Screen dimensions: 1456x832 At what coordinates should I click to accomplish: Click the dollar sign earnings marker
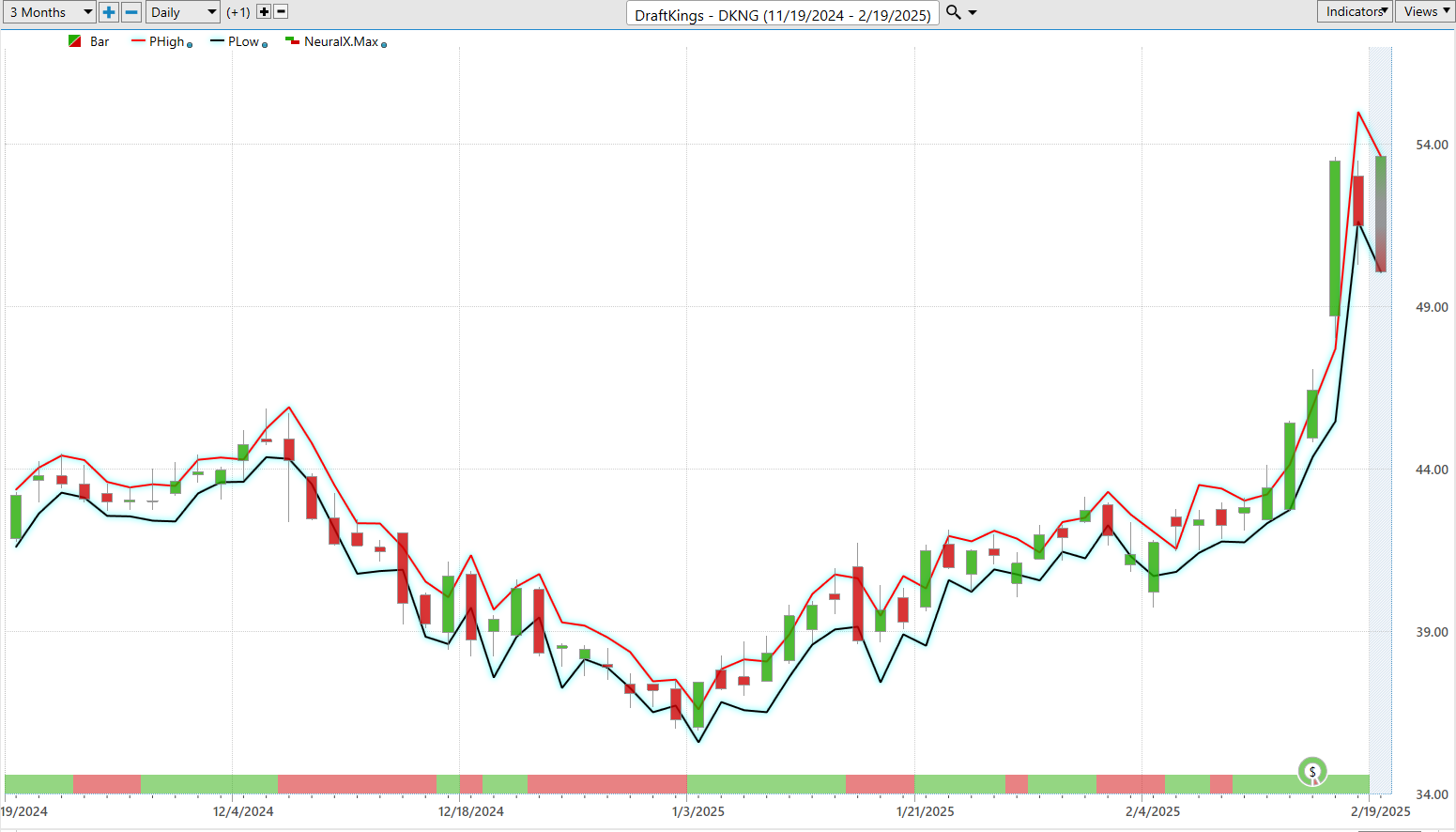click(1311, 772)
